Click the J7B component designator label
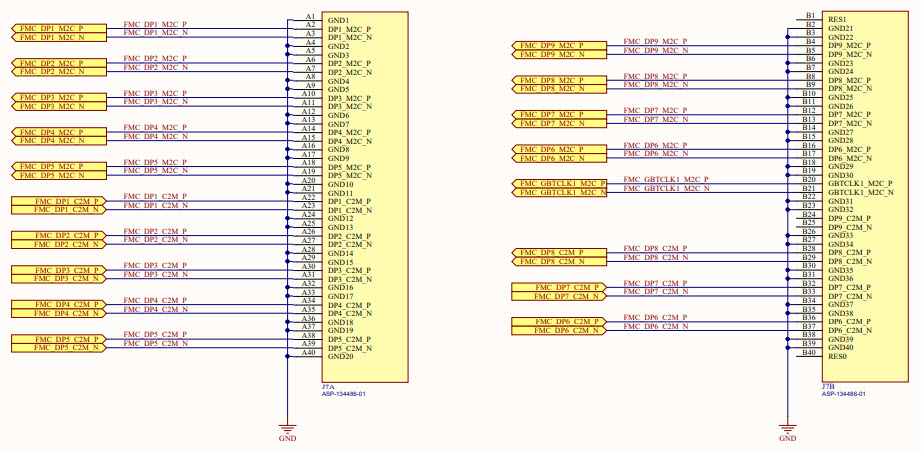 (x=827, y=386)
